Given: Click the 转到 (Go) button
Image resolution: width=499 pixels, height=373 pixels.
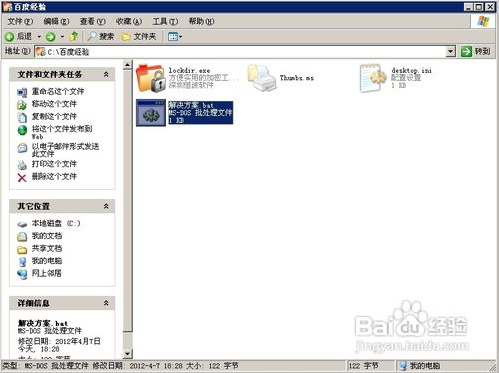Looking at the screenshot, I should coord(476,51).
